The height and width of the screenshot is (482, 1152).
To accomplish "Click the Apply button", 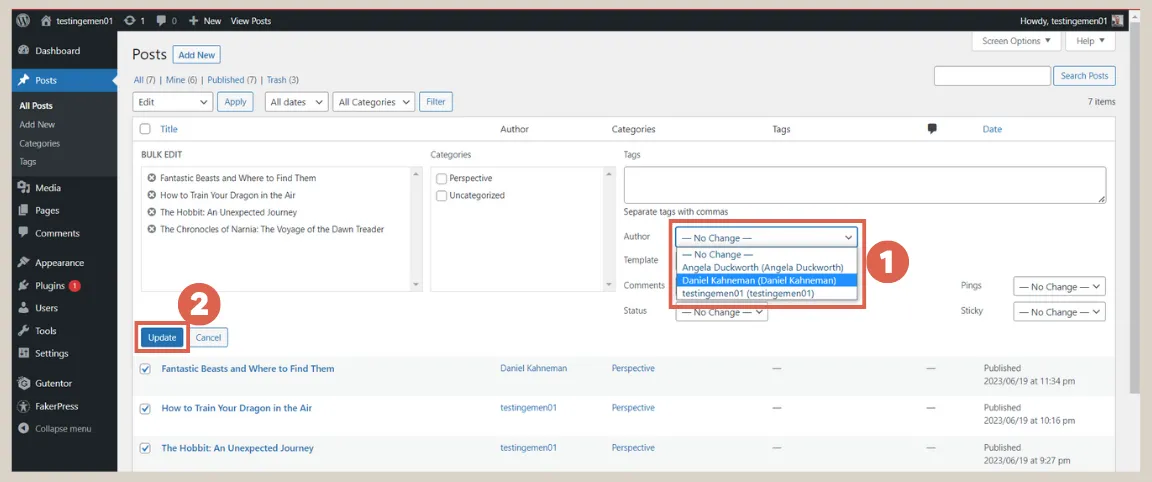I will [235, 102].
